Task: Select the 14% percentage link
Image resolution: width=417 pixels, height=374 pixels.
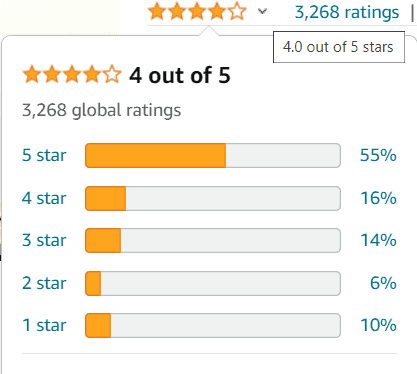Action: tap(378, 240)
